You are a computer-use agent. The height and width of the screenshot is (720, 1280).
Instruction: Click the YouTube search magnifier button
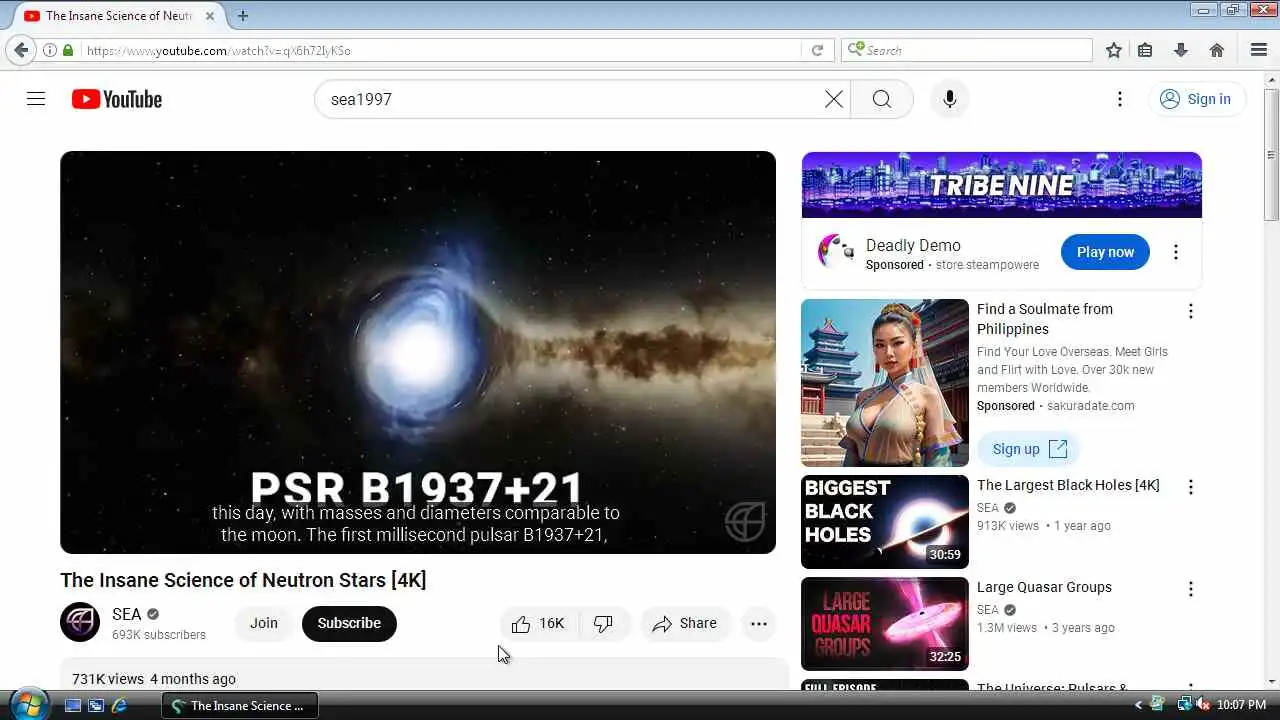point(881,99)
